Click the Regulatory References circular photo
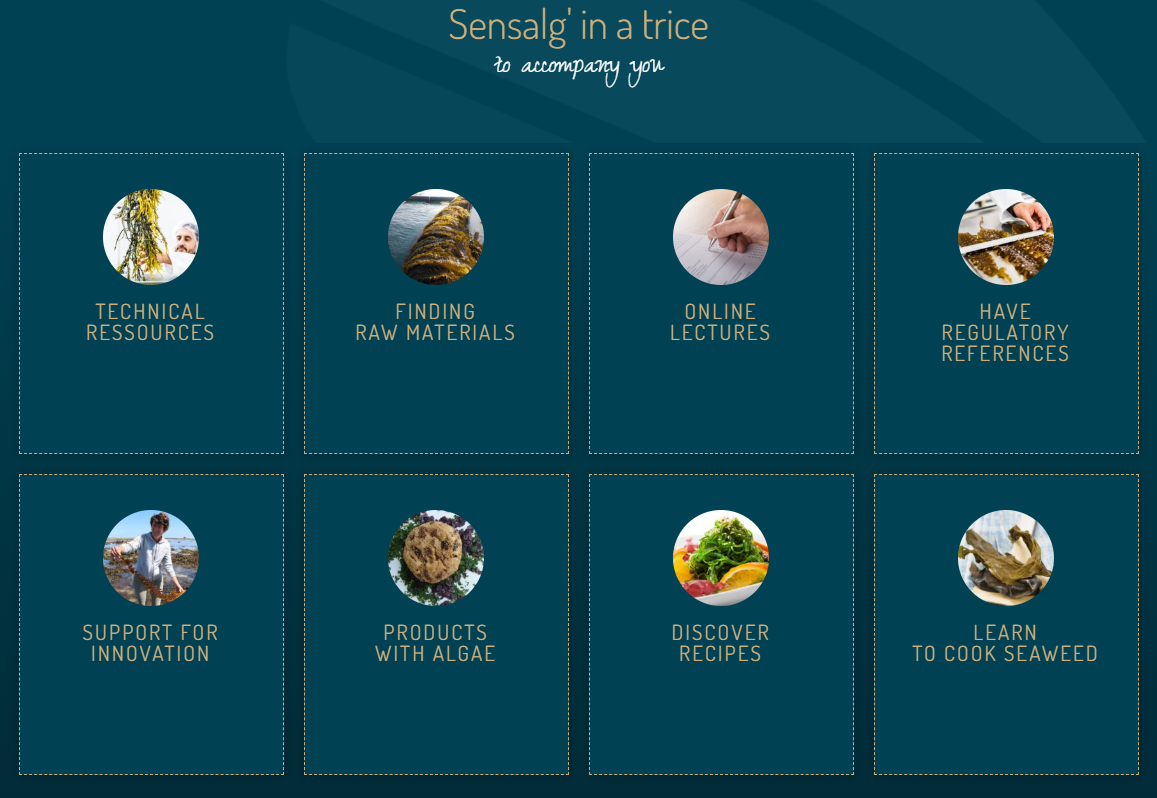This screenshot has width=1157, height=798. pos(1005,237)
